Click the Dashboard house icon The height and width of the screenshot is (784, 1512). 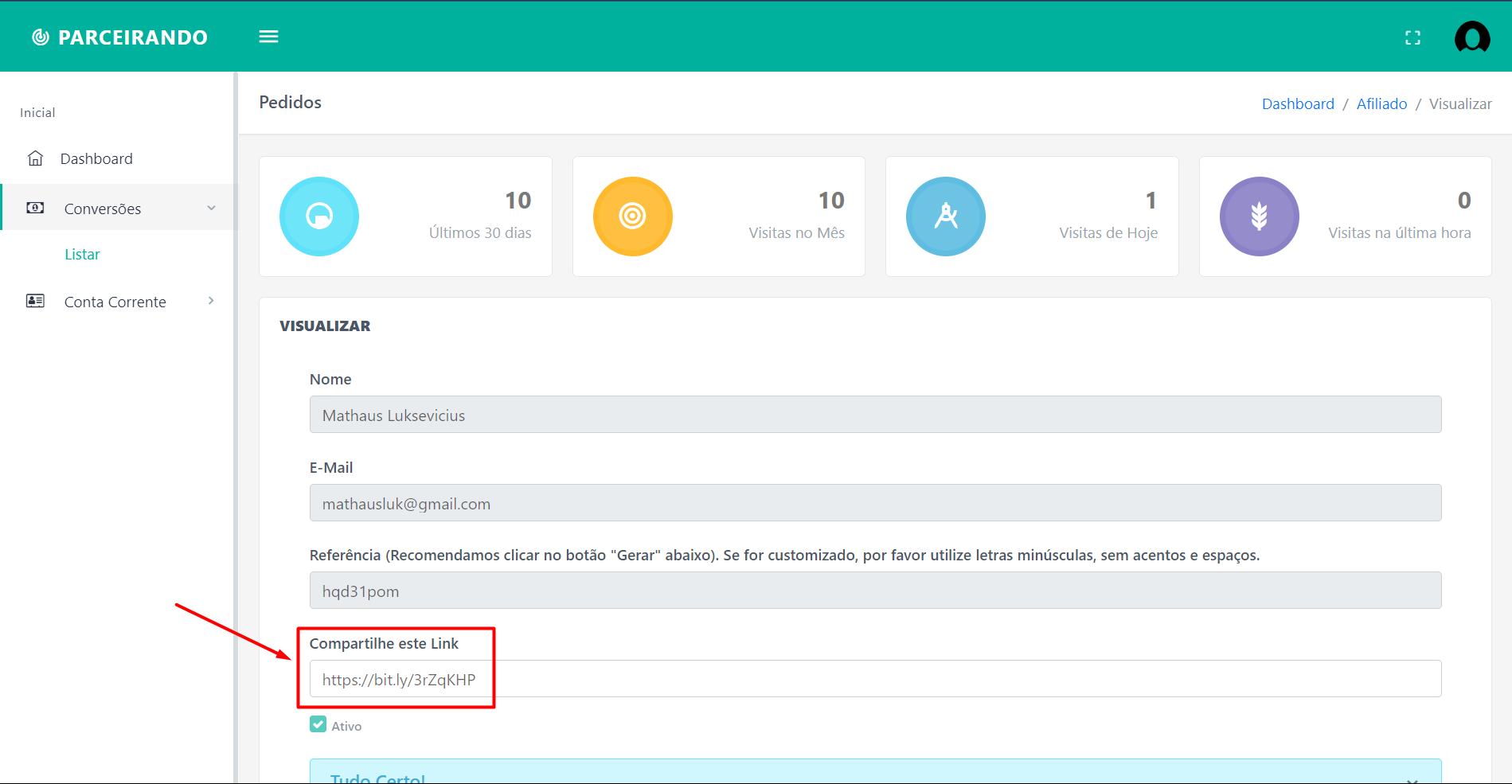[35, 158]
